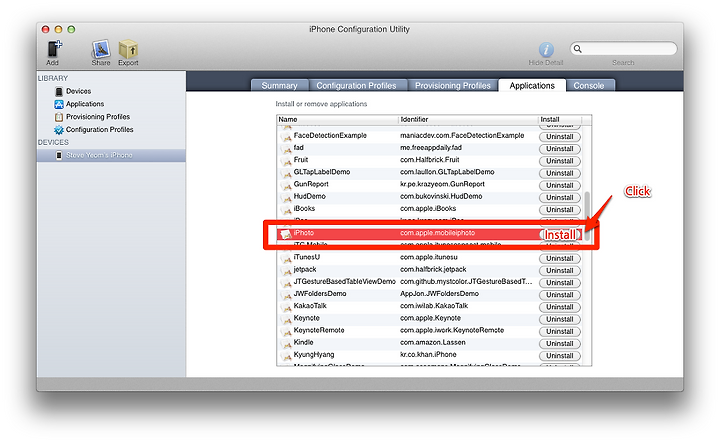Click the application list vertical scrollbar thumb
The width and height of the screenshot is (720, 442).
click(587, 216)
